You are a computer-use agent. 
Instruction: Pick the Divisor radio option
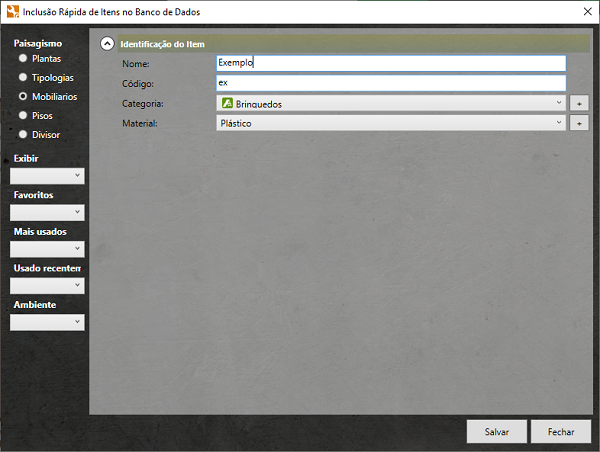tap(23, 135)
